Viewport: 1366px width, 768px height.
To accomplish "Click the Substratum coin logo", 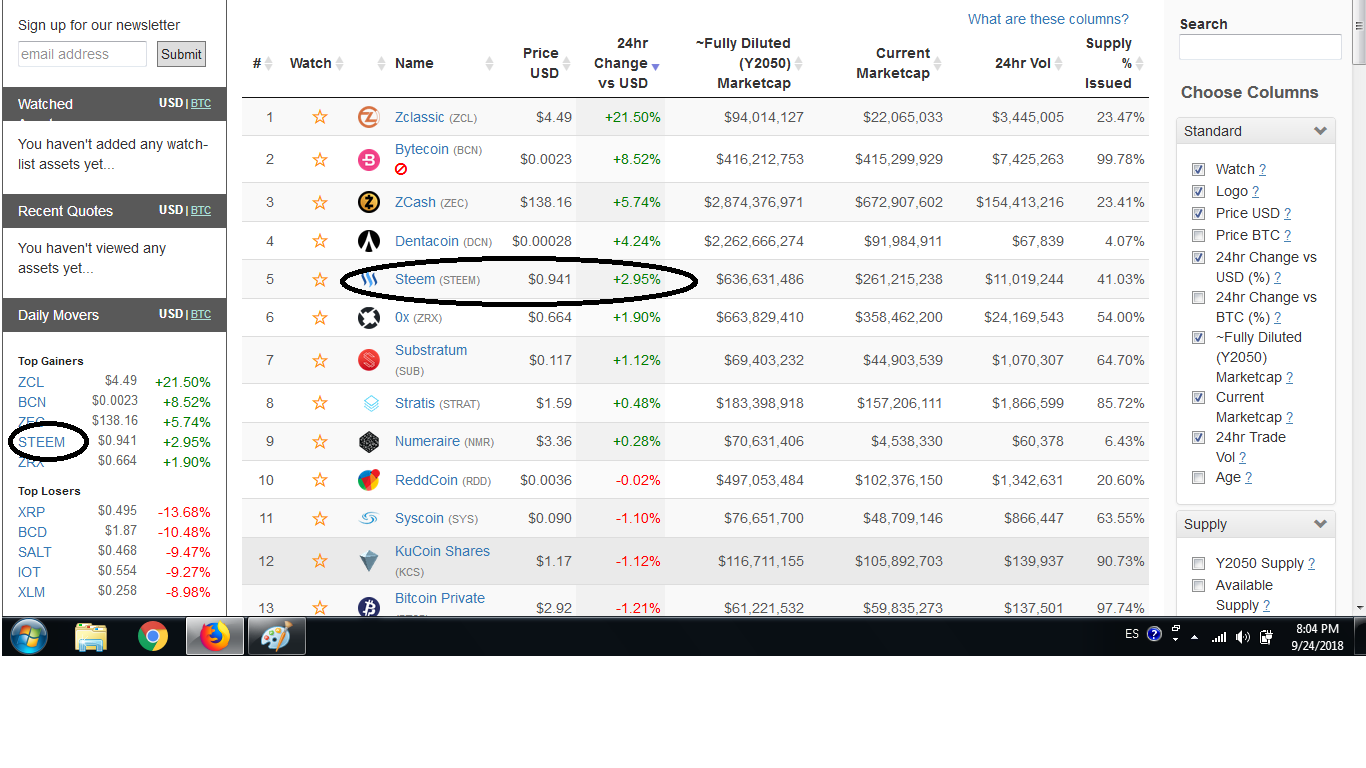I will (368, 360).
